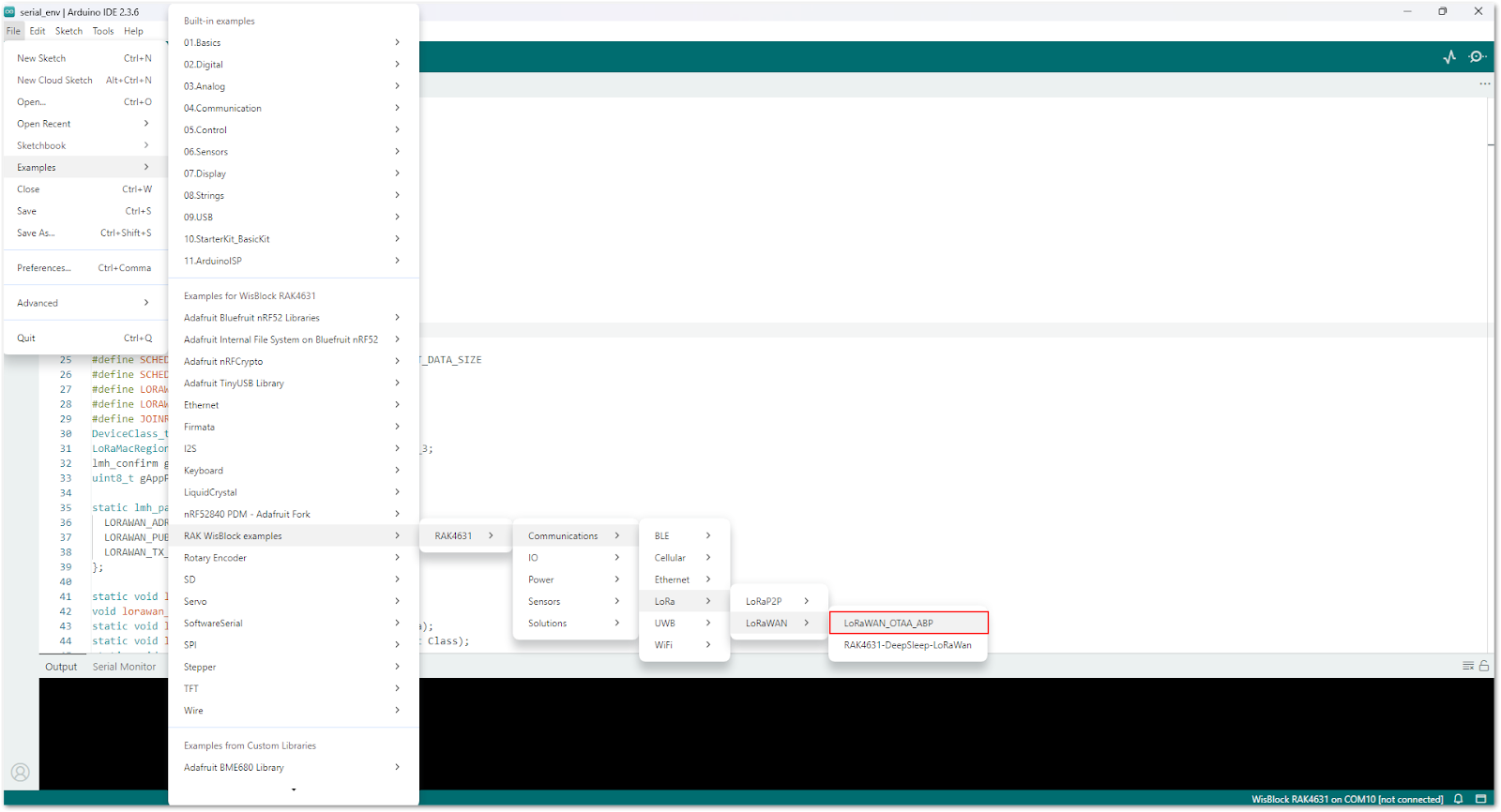Viewport: 1501px width, 812px height.
Task: Open the WiFi submenu
Action: tap(684, 645)
